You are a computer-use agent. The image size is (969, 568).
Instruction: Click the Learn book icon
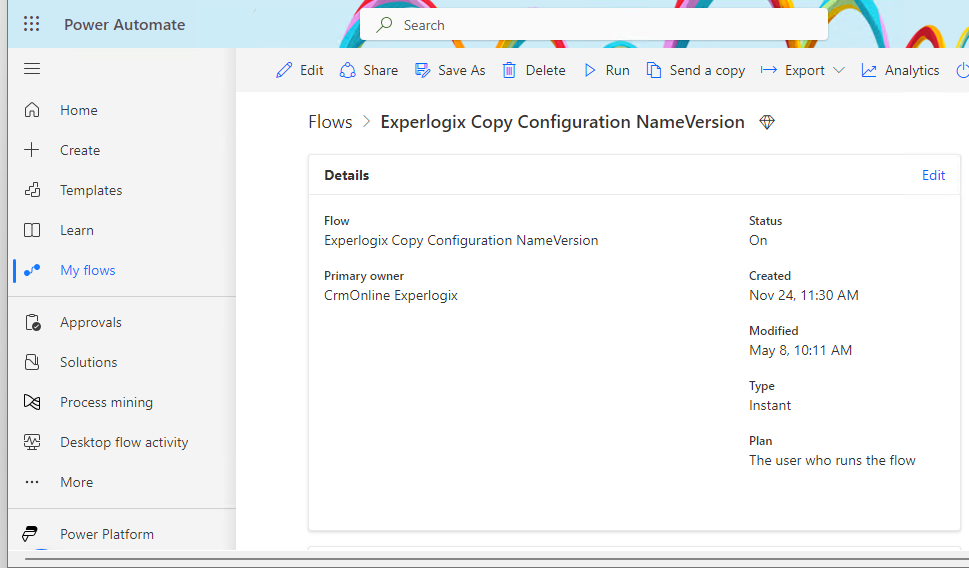tap(32, 230)
